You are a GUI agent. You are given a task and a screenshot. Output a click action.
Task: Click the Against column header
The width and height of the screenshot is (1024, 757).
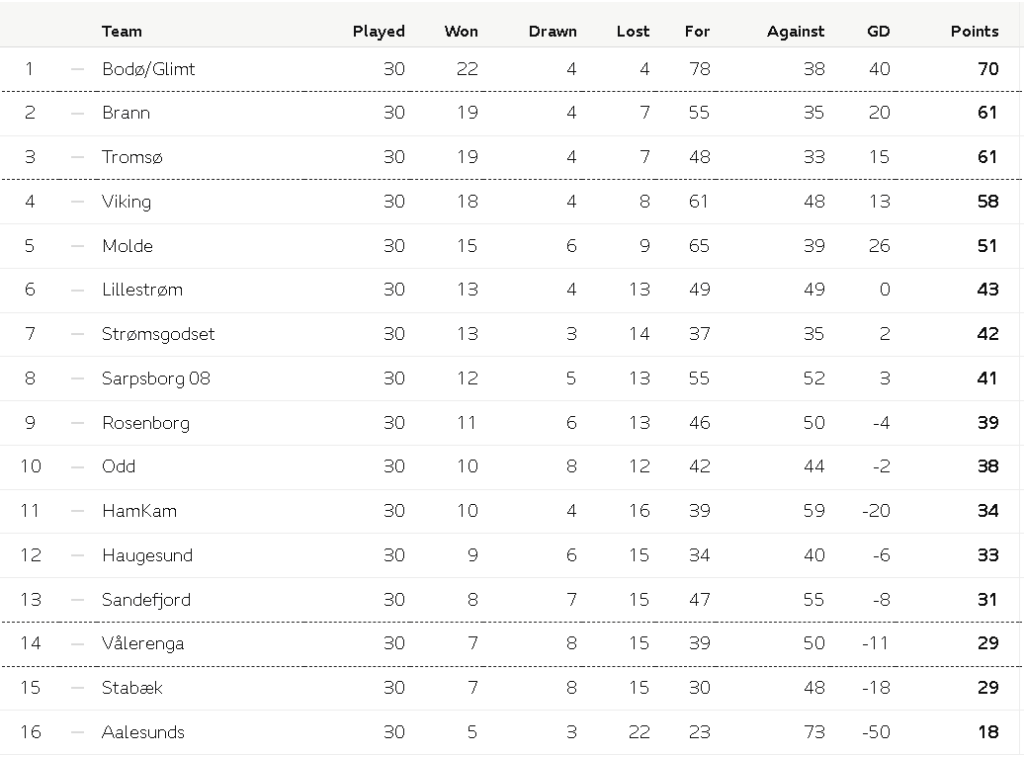(795, 31)
